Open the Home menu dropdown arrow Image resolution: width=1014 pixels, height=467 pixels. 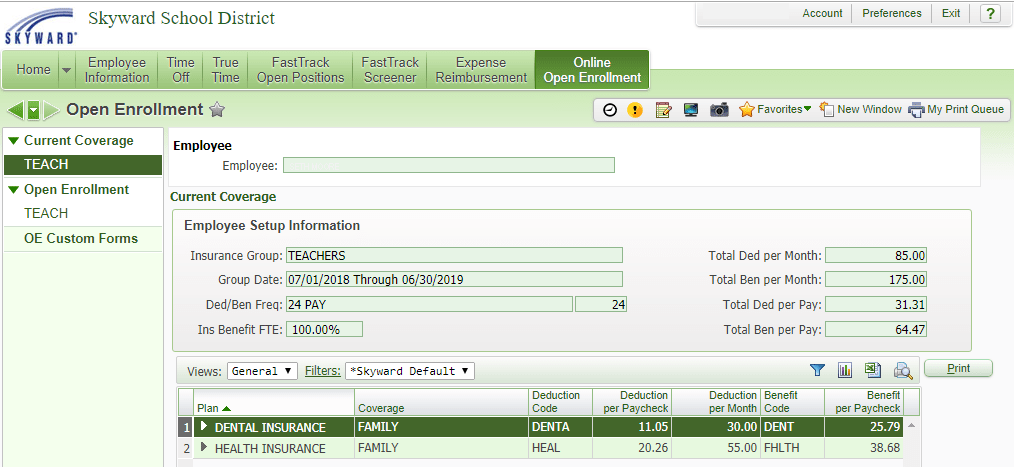(67, 70)
